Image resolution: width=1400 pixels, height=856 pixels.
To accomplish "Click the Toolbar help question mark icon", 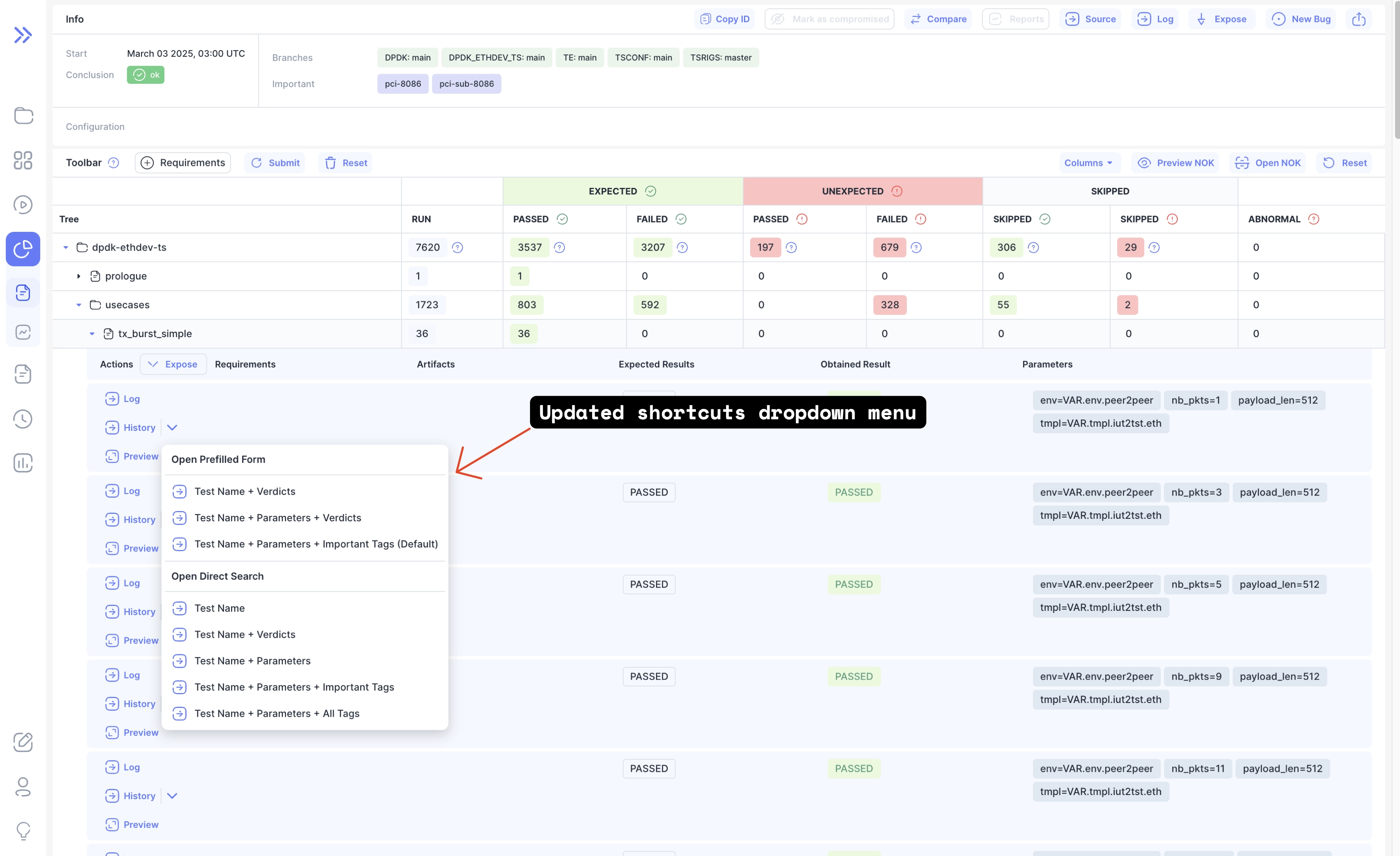I will coord(114,163).
